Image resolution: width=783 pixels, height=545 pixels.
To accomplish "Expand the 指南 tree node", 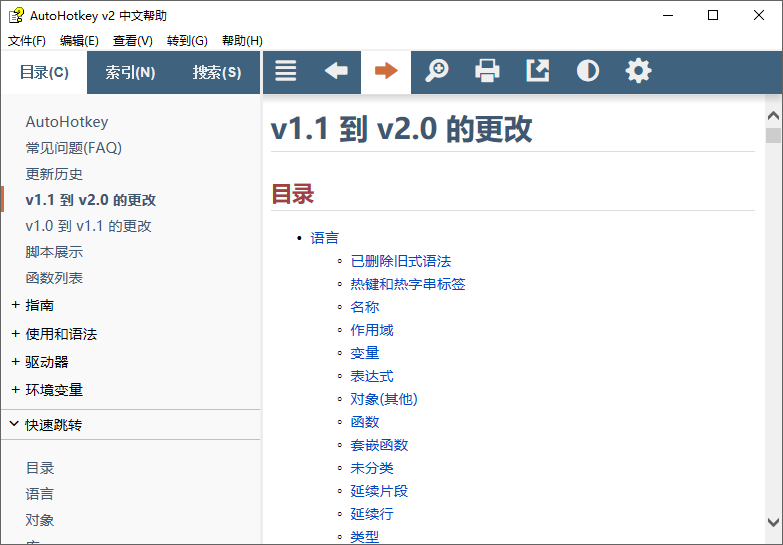I will (15, 305).
